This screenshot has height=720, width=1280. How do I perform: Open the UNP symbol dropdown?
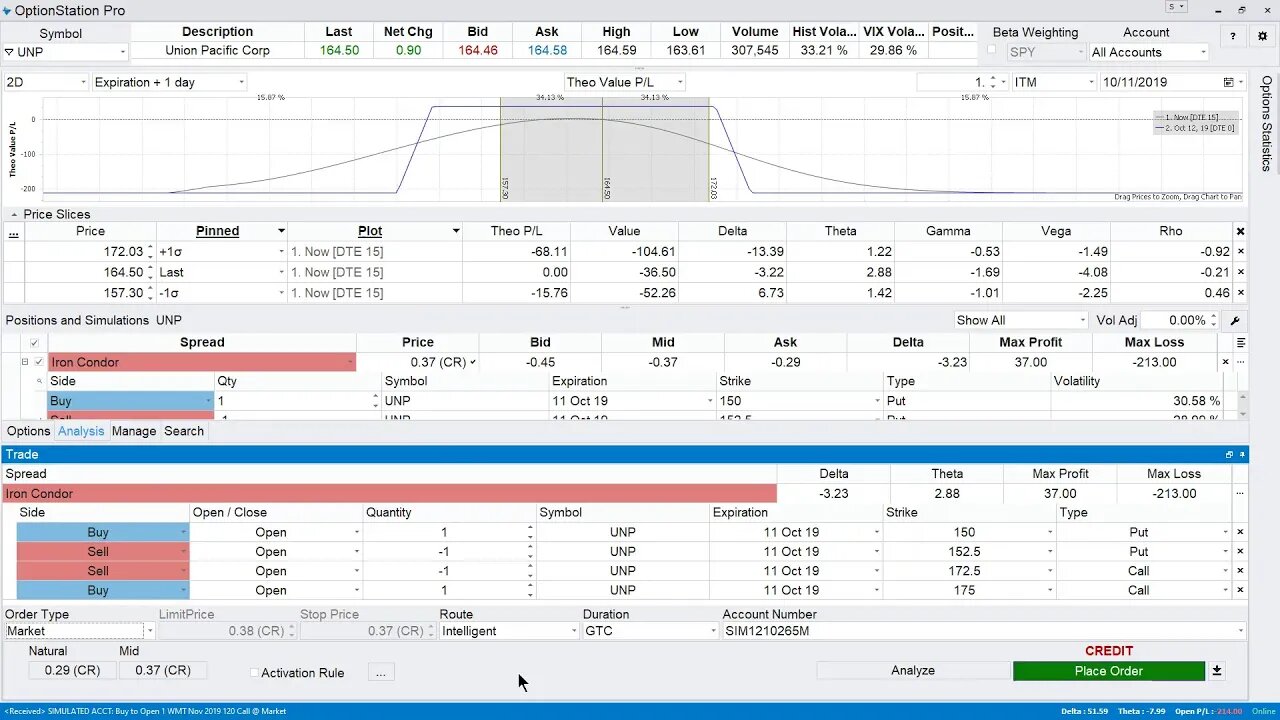(123, 52)
